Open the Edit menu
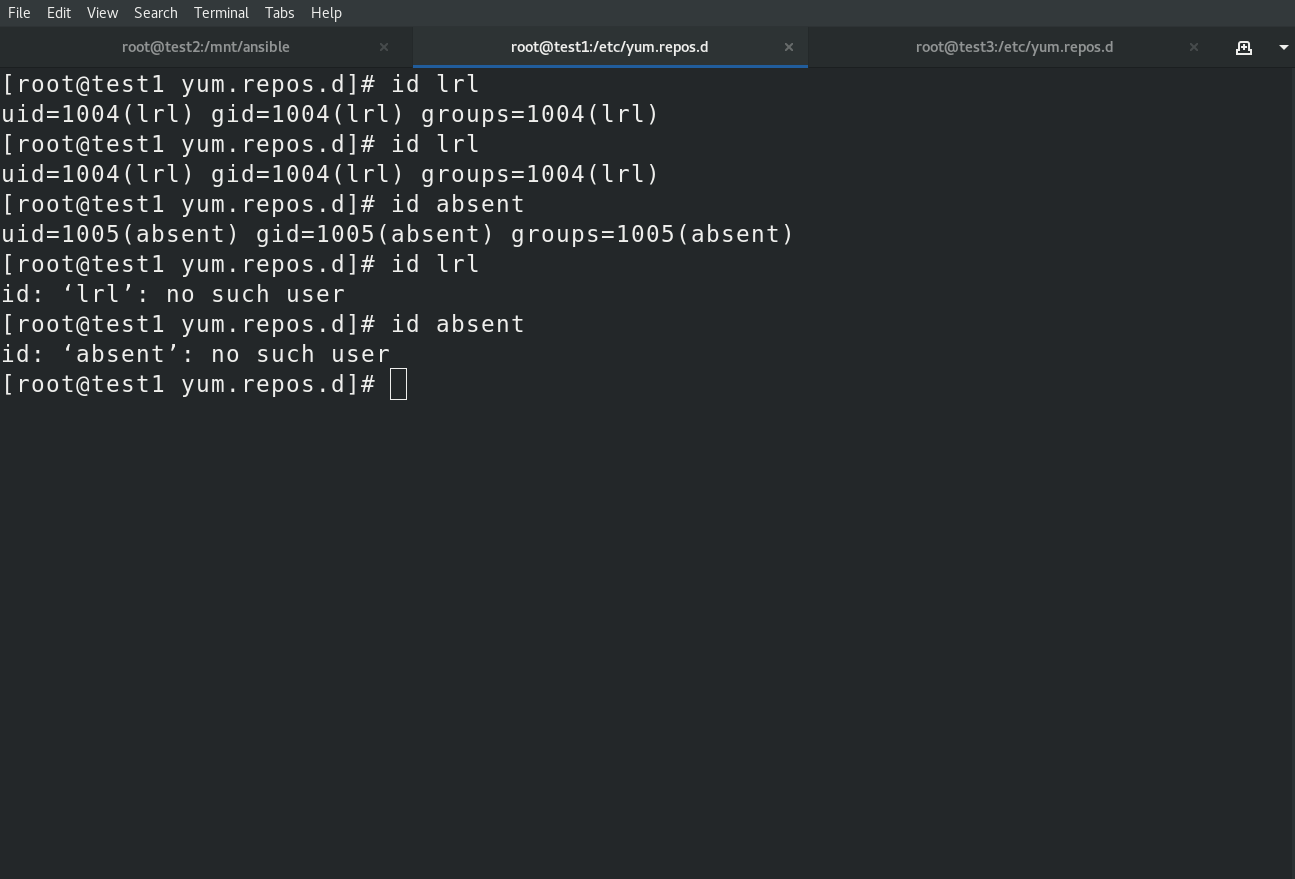 [x=59, y=13]
